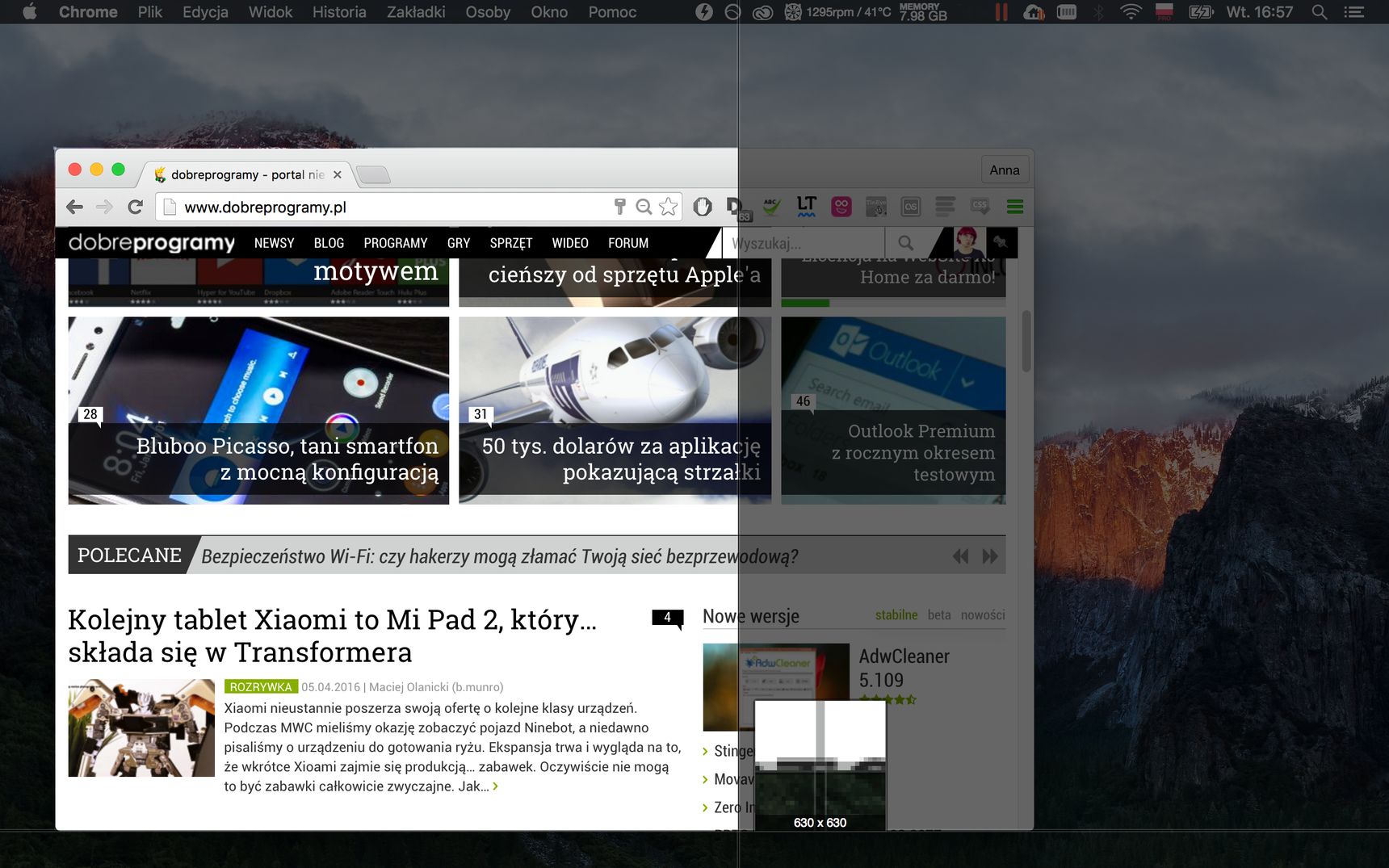
Task: Select the nowości versions tab
Action: pos(983,615)
